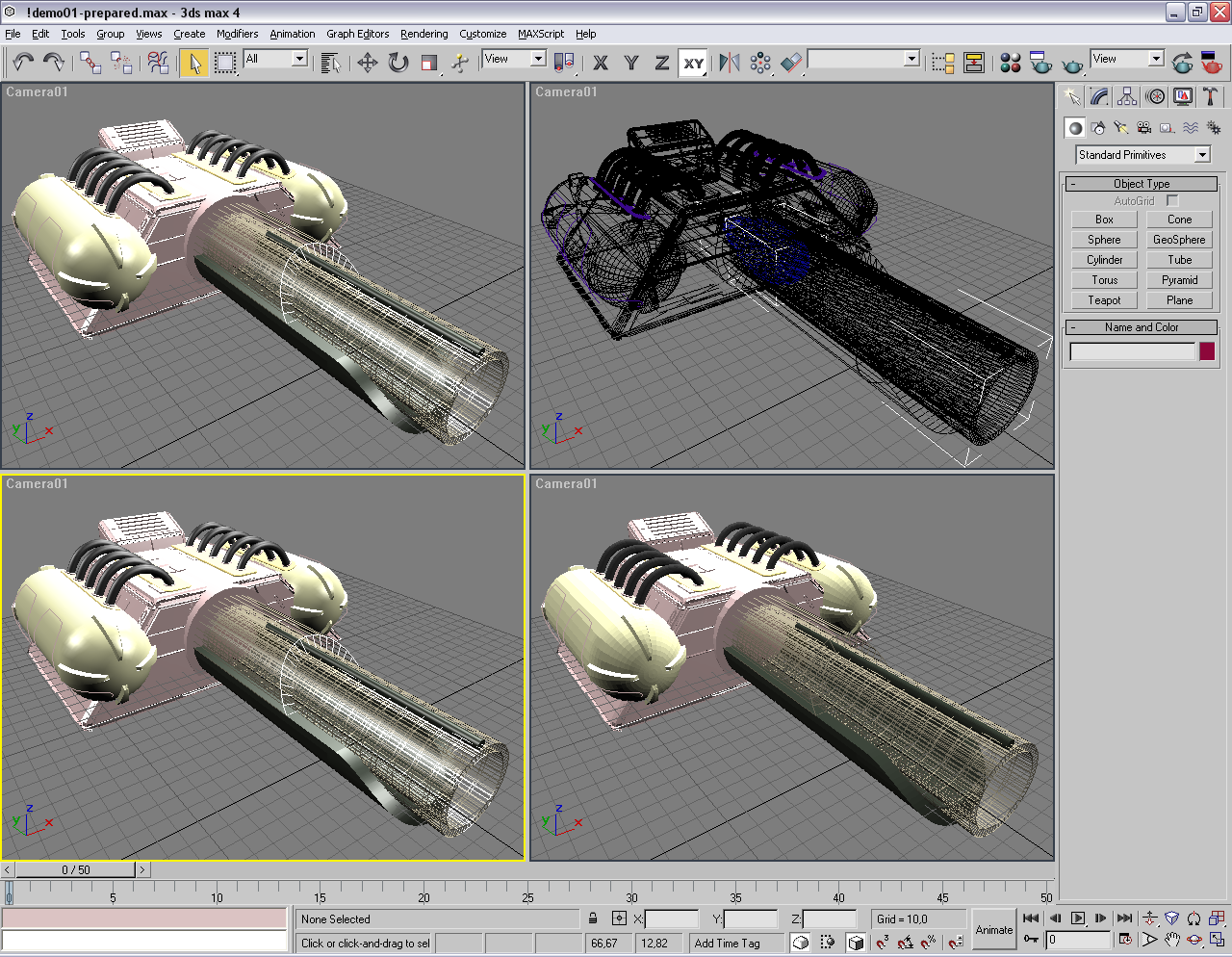Click the object color swatch
Screen dimensions: 1232x957
click(x=1207, y=351)
